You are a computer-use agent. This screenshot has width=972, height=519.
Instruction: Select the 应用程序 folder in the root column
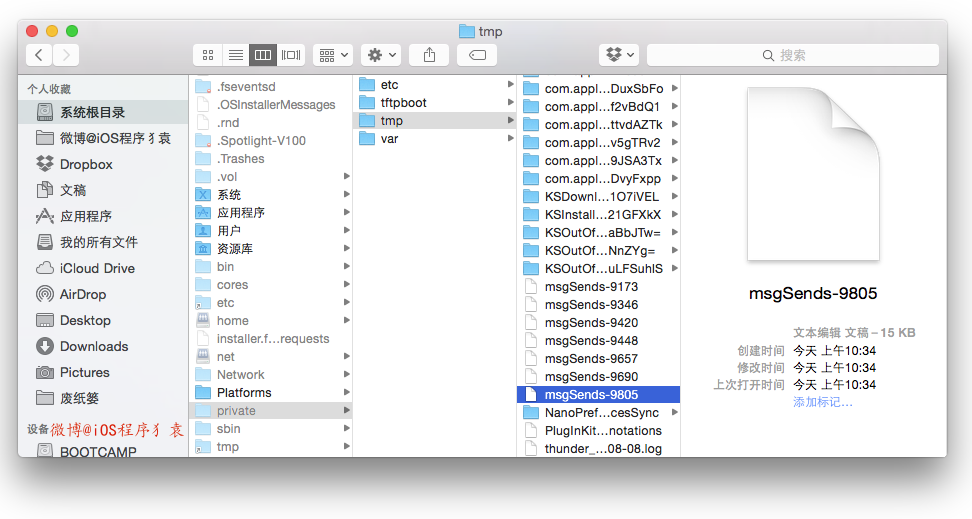[x=271, y=213]
